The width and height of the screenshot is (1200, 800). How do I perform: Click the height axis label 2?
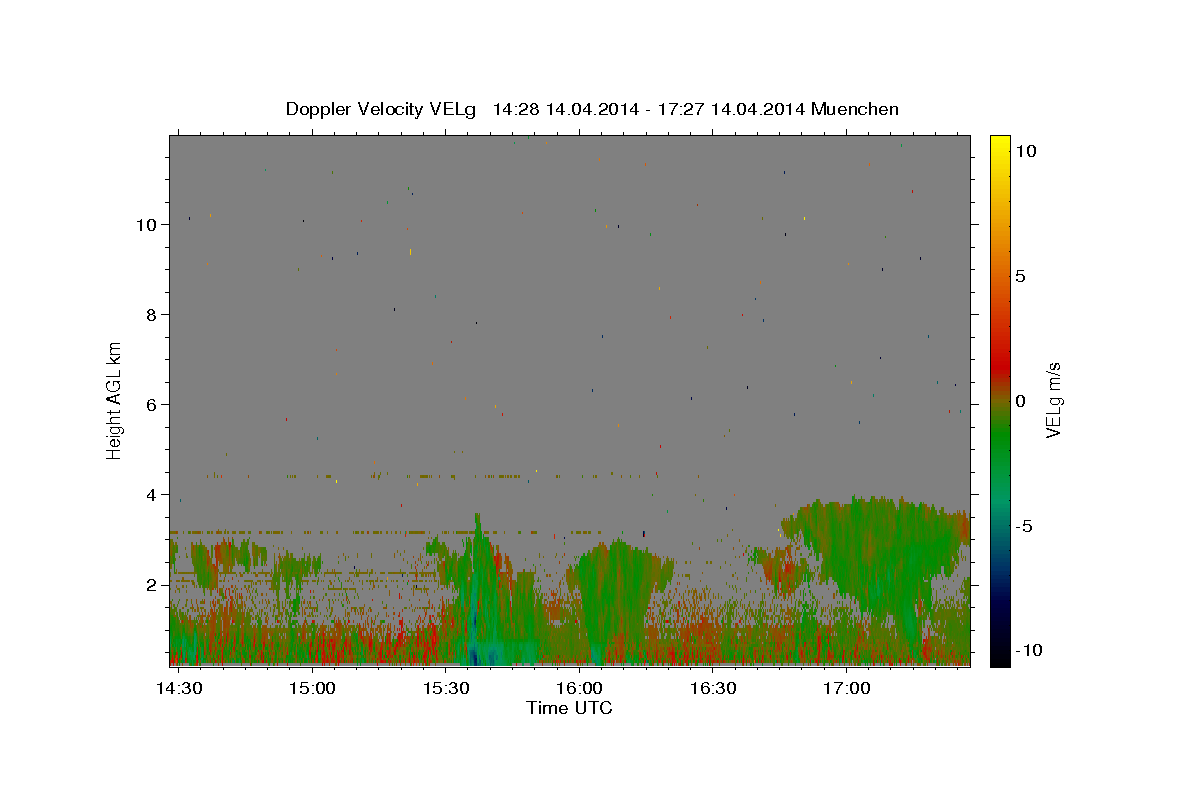tap(152, 585)
